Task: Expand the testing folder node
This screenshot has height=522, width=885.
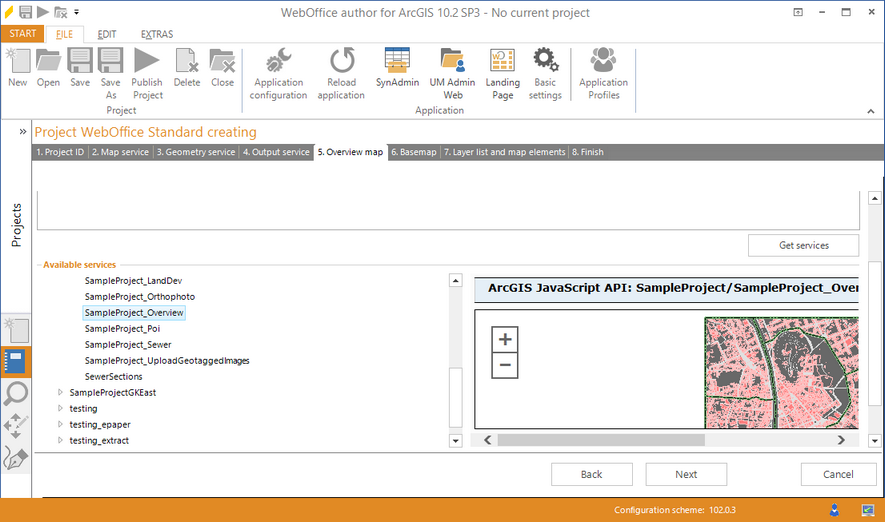Action: pyautogui.click(x=60, y=408)
